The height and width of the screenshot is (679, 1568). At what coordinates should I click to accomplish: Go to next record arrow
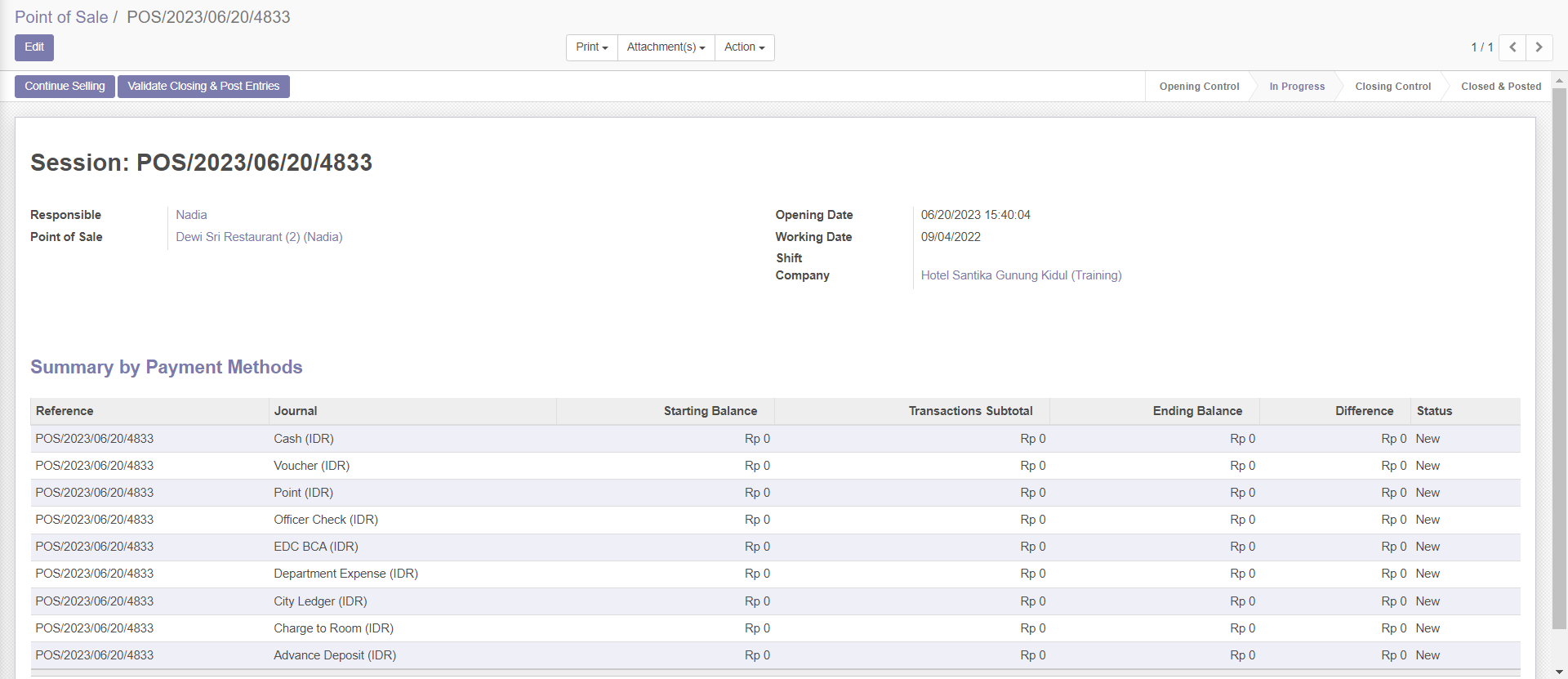click(1539, 47)
